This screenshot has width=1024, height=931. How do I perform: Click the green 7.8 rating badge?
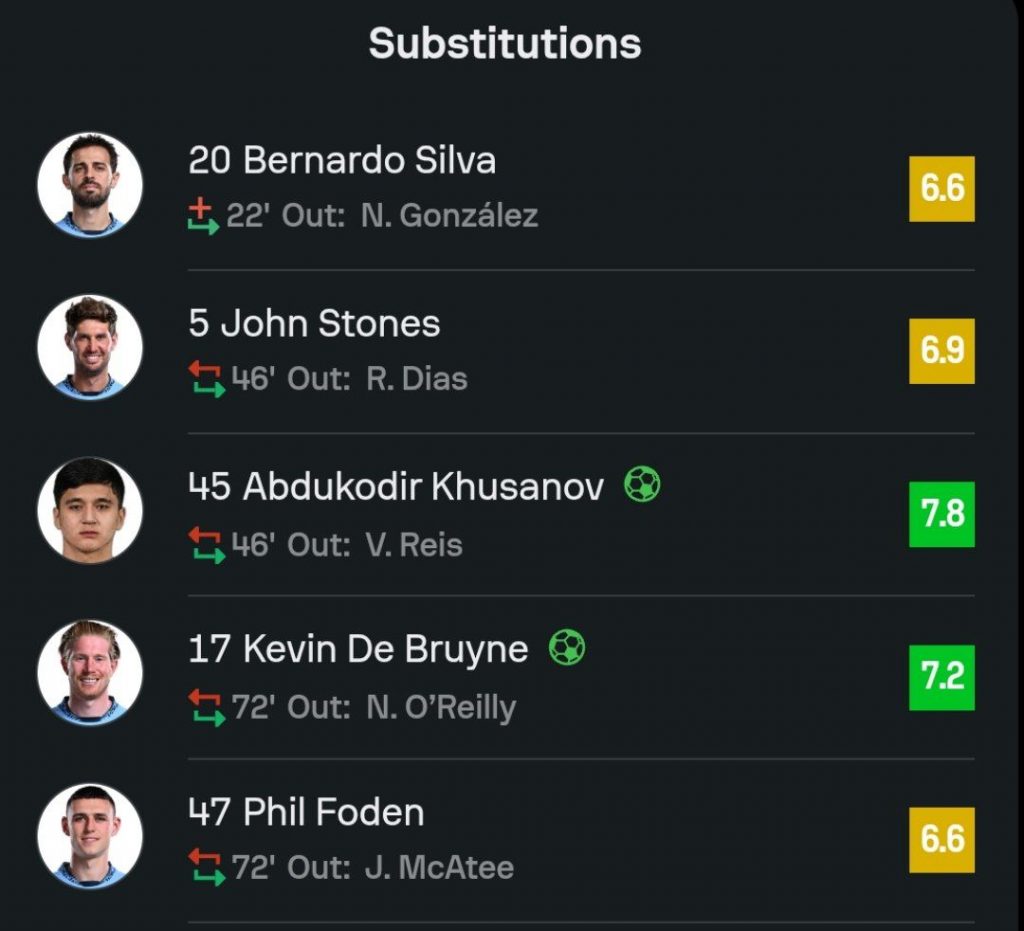click(941, 514)
